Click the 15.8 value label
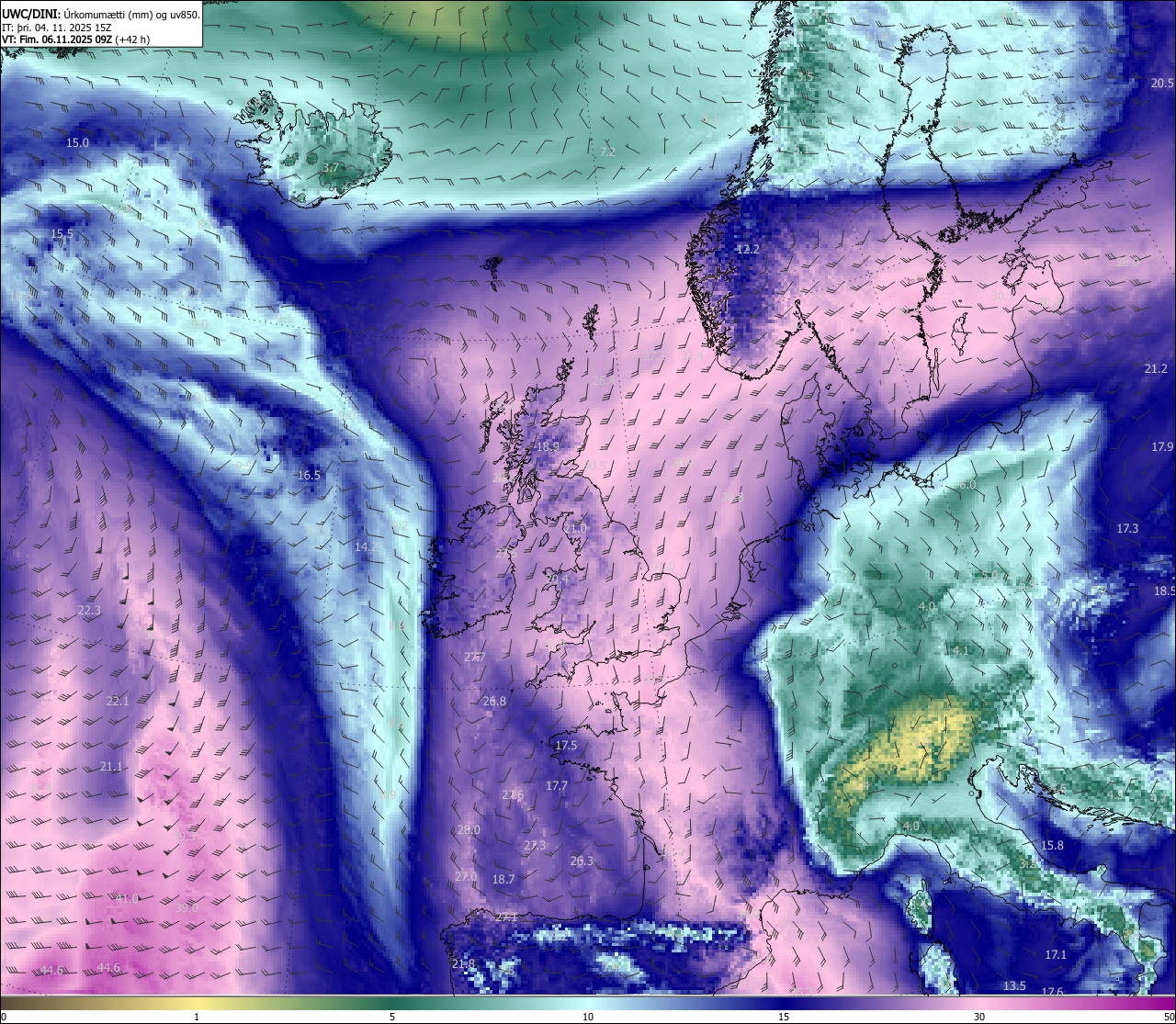The image size is (1176, 1024). [1052, 845]
